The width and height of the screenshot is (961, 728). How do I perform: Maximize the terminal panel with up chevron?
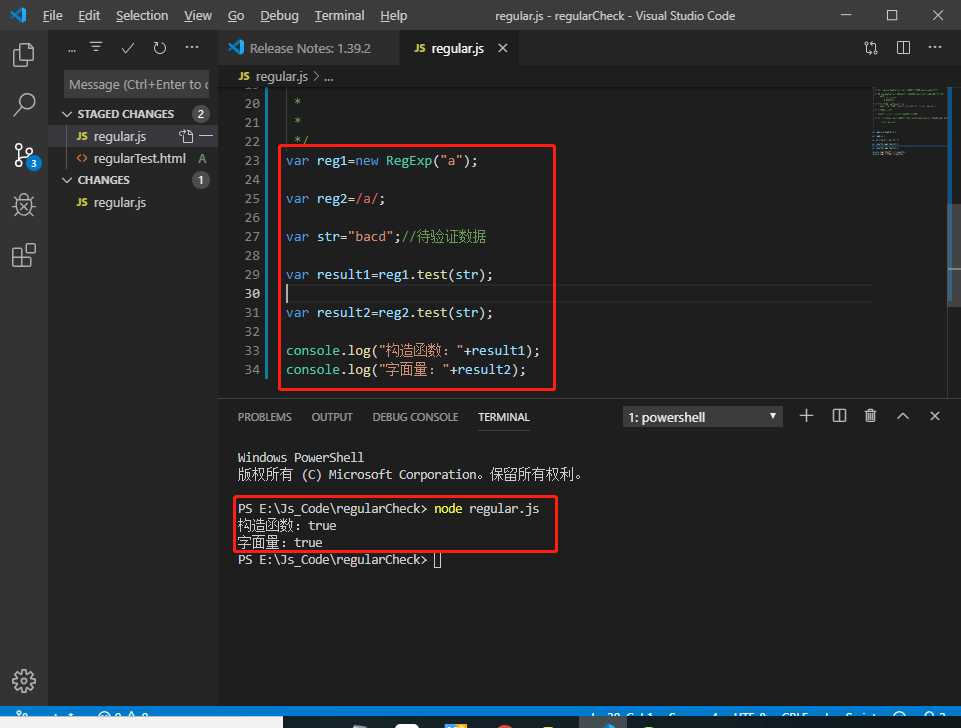point(903,416)
